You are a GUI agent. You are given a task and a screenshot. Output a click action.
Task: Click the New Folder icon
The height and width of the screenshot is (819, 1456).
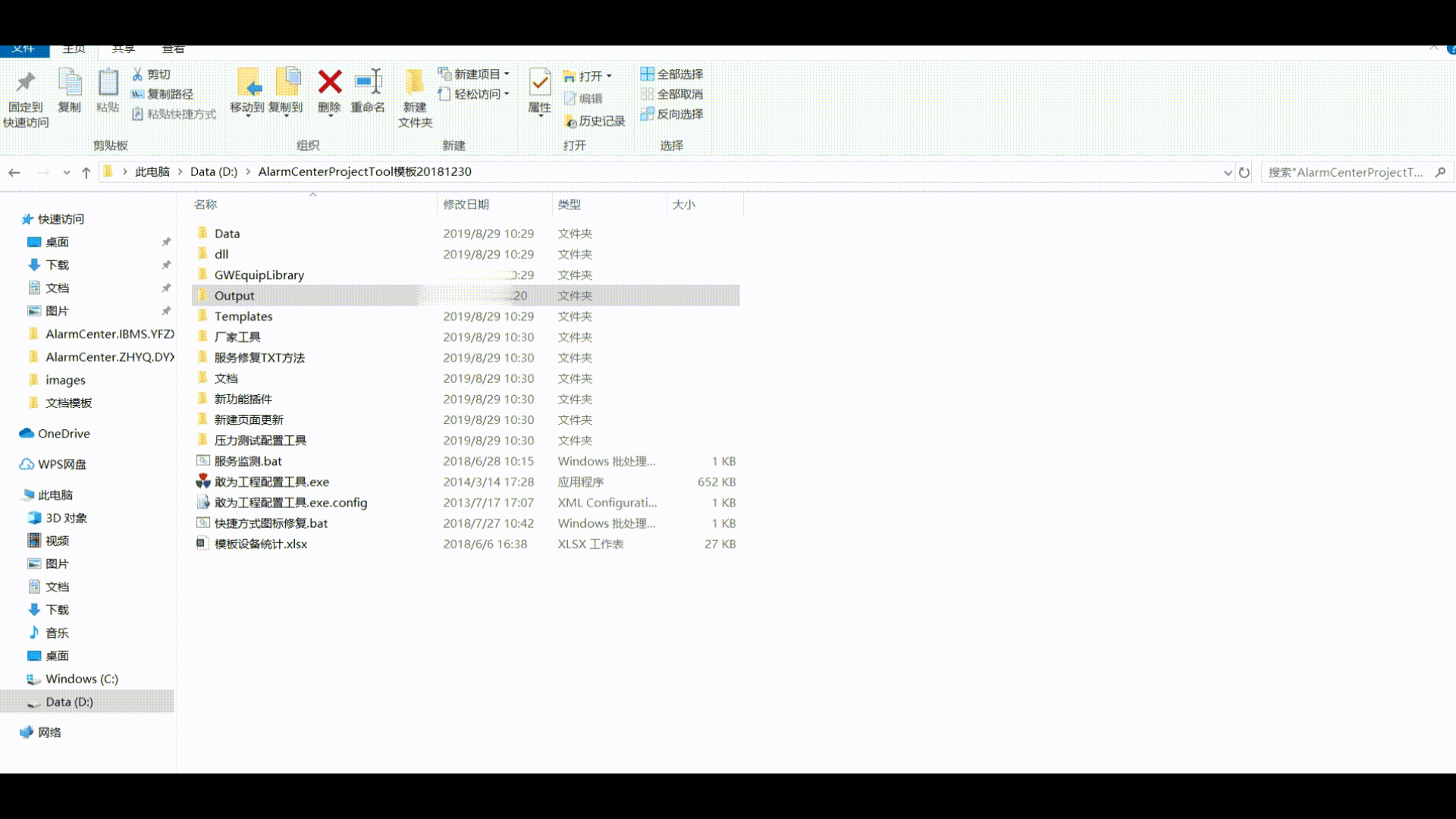click(415, 82)
